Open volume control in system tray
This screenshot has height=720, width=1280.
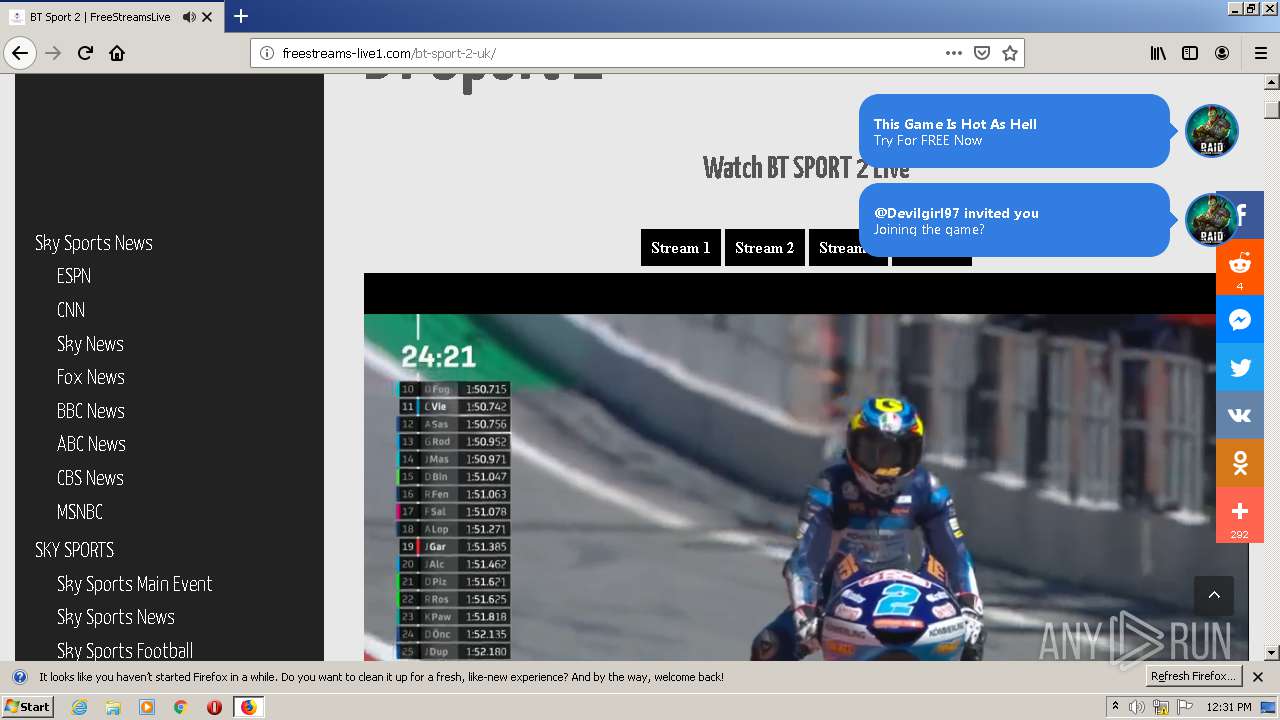click(x=1137, y=707)
